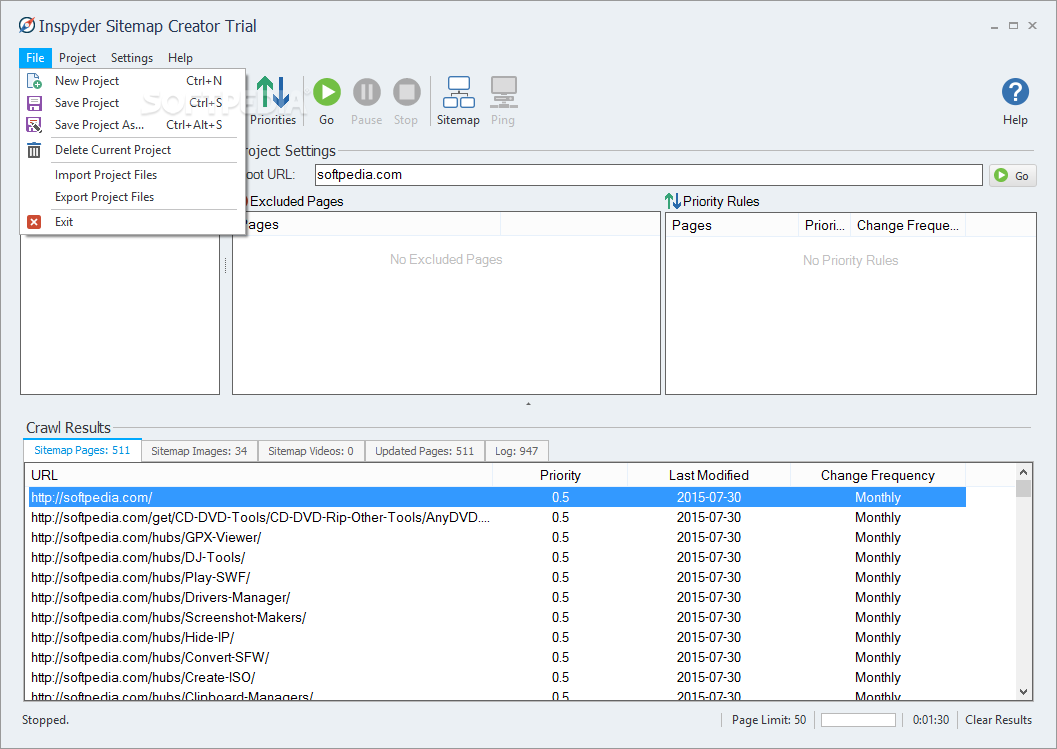
Task: Click the Save Project floppy icon
Action: (x=34, y=103)
